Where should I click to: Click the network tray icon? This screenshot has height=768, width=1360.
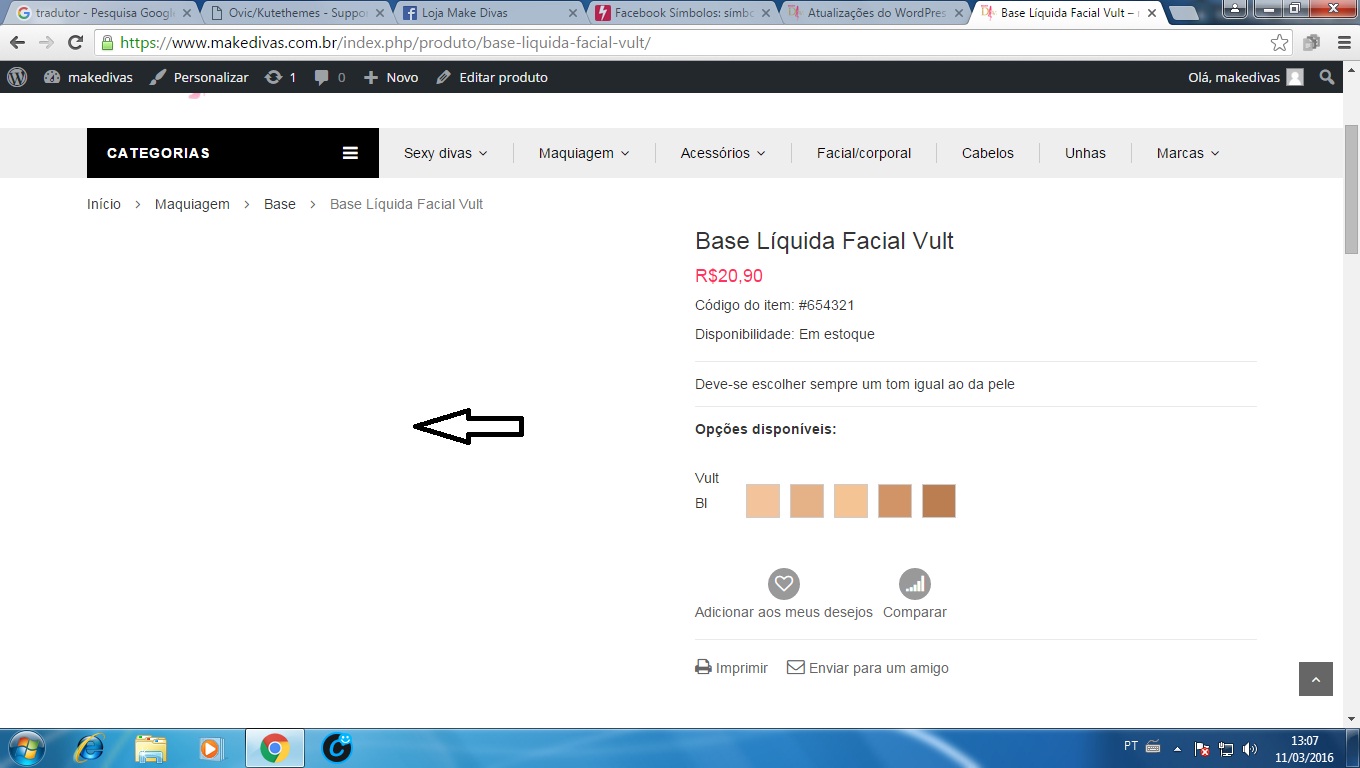(x=1226, y=748)
